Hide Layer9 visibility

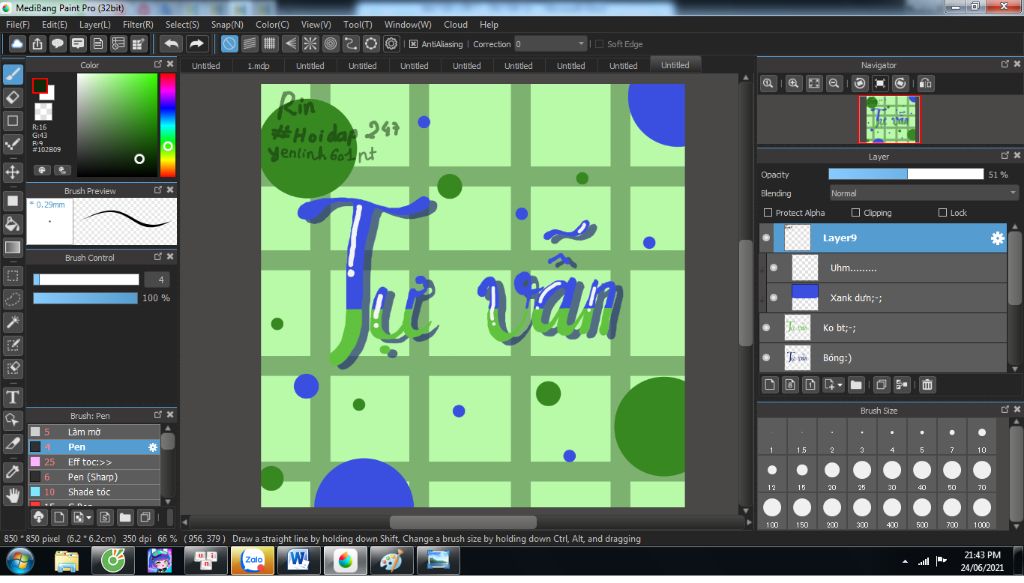click(x=767, y=238)
